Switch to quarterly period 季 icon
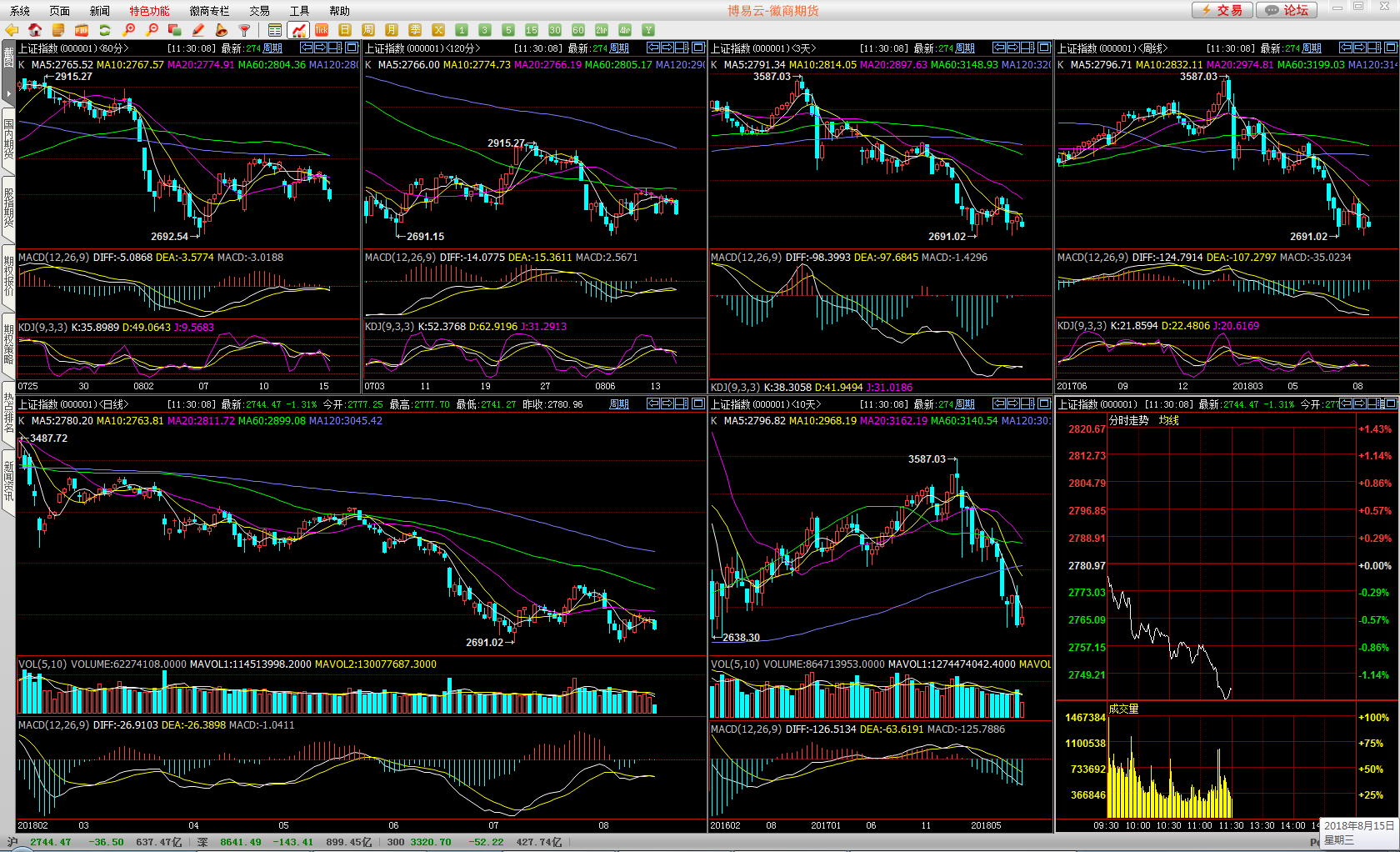This screenshot has width=1400, height=852. tap(415, 30)
